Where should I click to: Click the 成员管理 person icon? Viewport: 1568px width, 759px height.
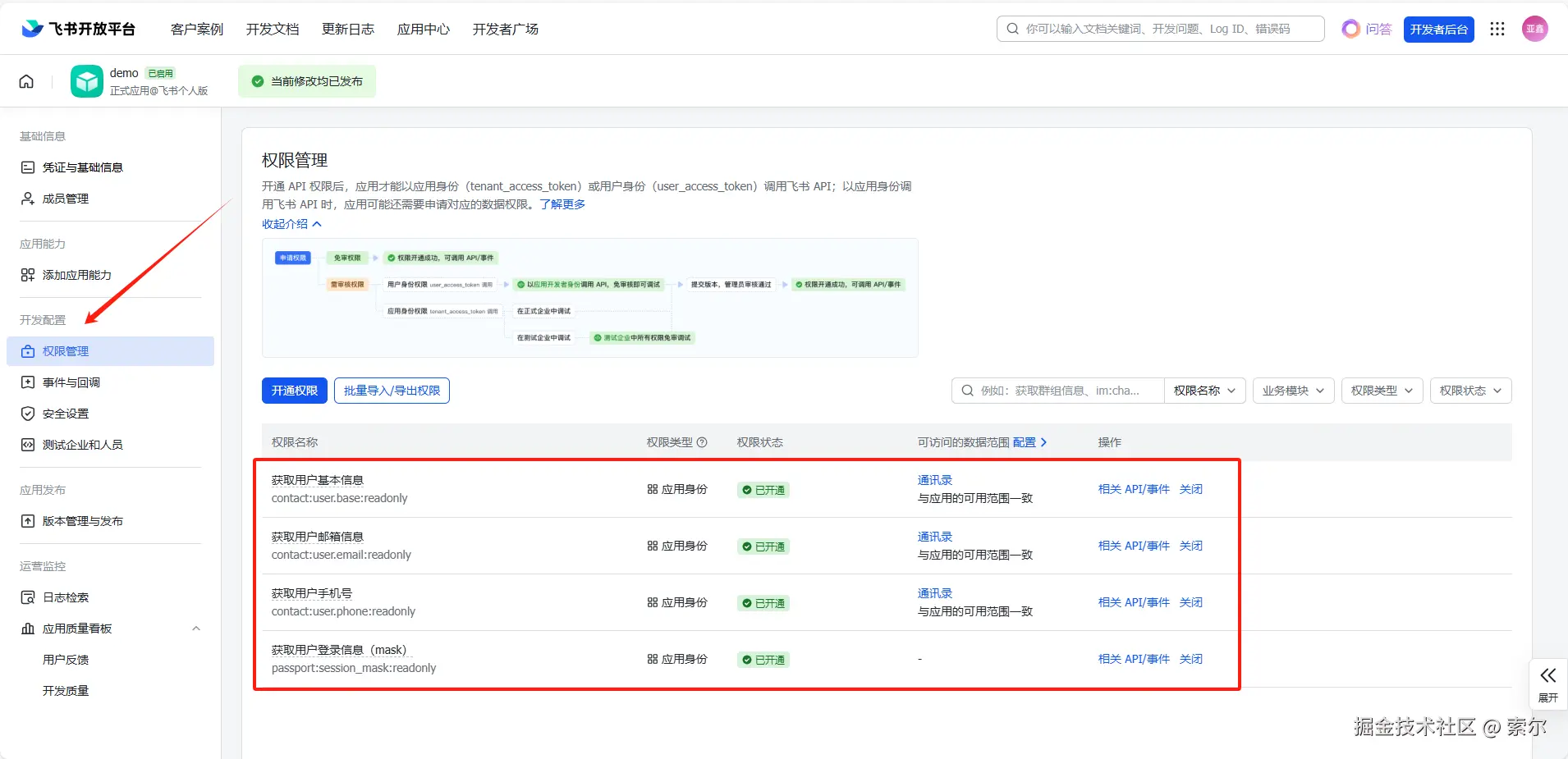coord(28,199)
